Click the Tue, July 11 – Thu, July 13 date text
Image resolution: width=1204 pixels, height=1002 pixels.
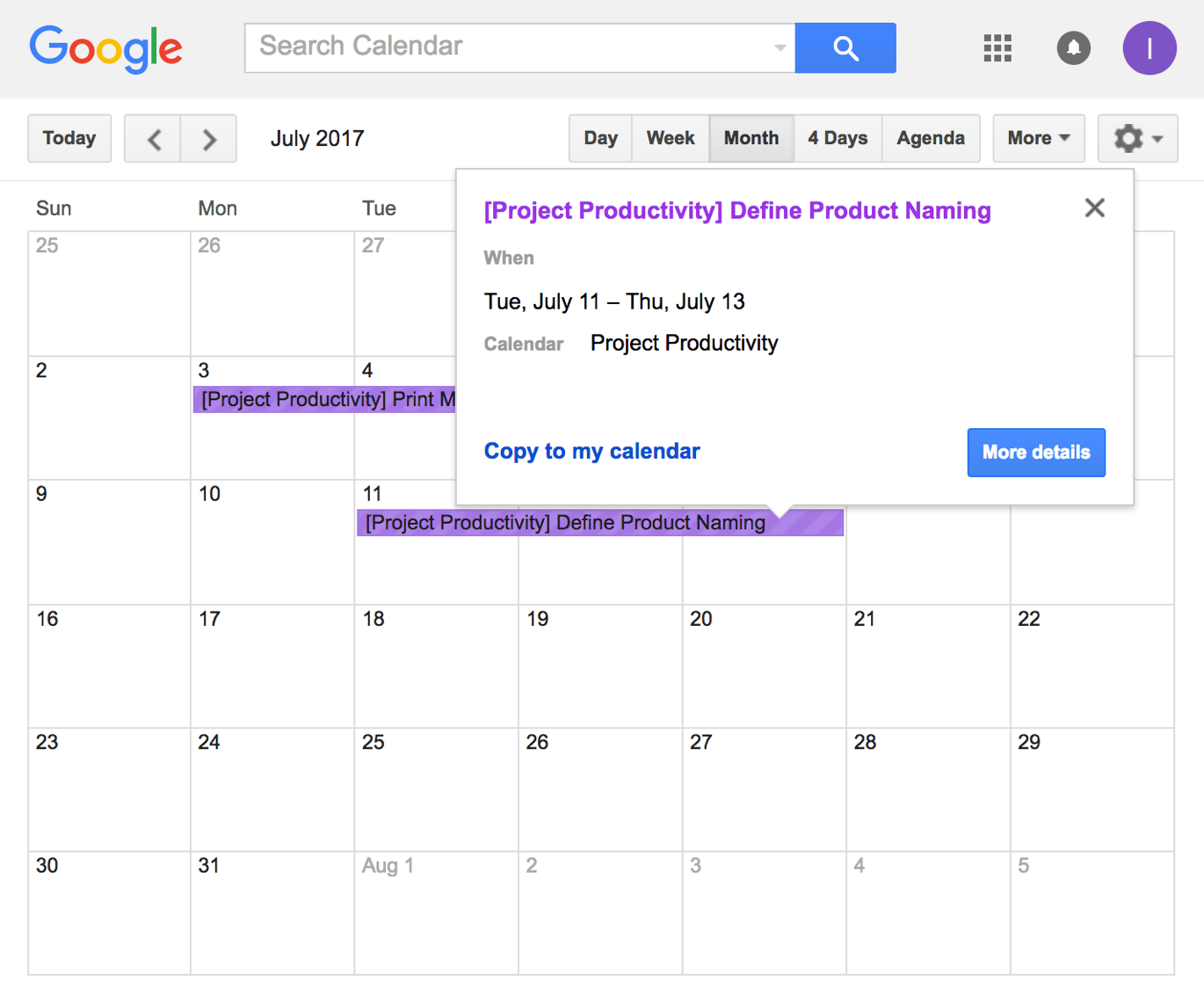[x=614, y=302]
